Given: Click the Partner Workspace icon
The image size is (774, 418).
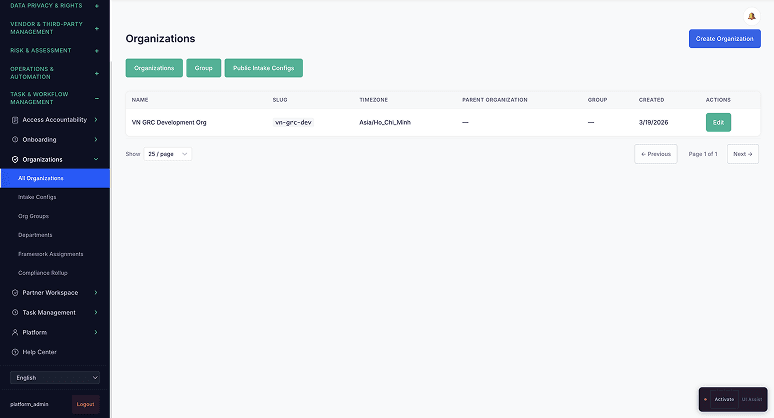Looking at the screenshot, I should coord(15,293).
